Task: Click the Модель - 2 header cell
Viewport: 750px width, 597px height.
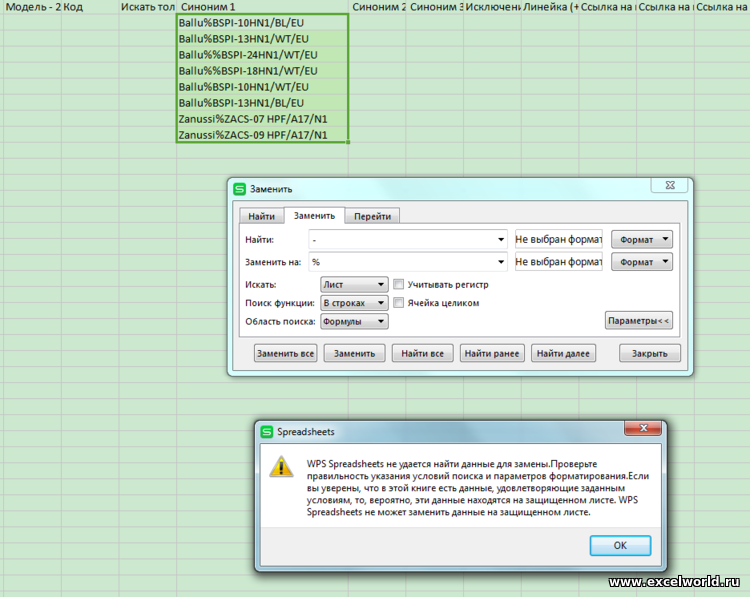Action: [32, 7]
